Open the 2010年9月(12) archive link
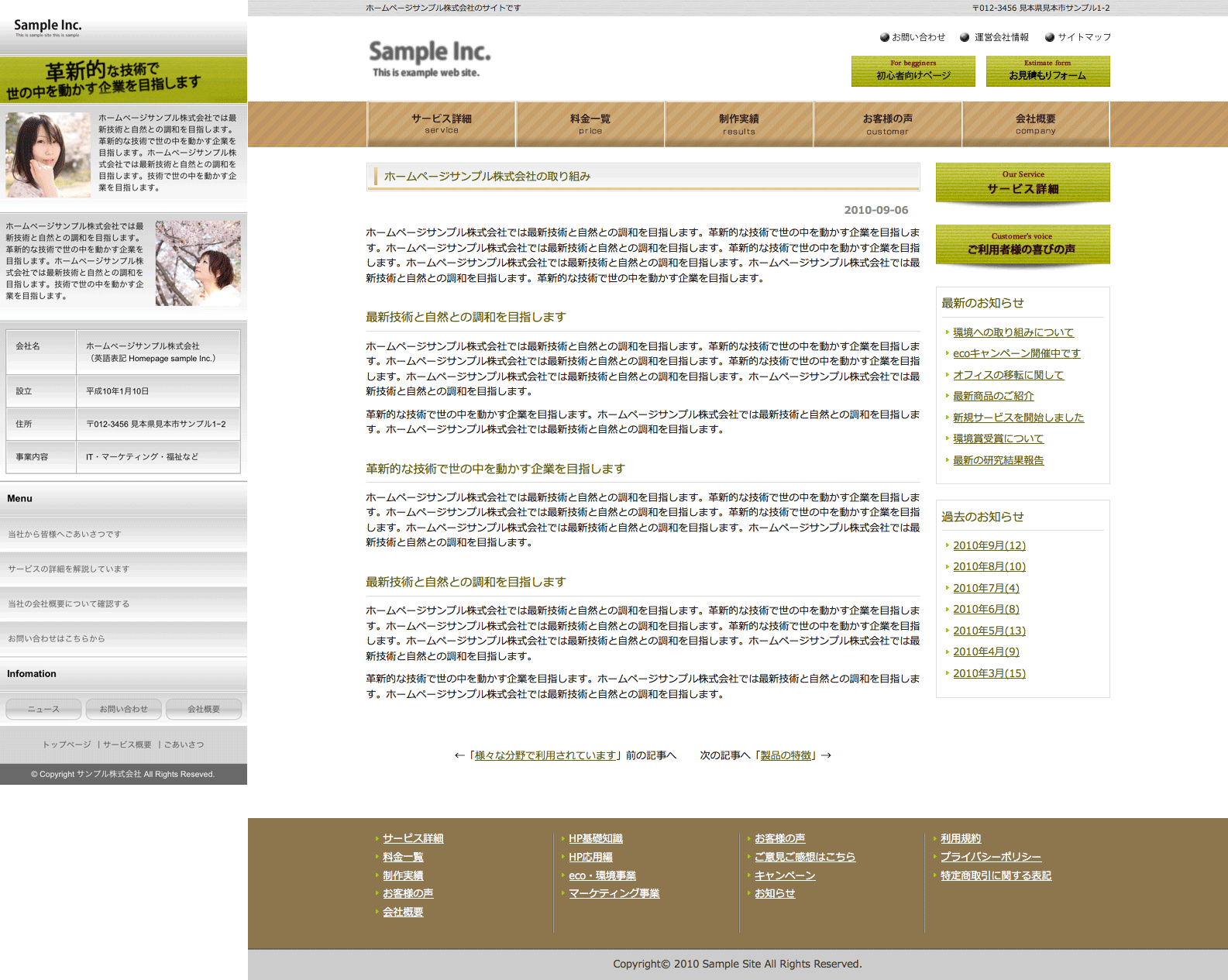 (989, 545)
